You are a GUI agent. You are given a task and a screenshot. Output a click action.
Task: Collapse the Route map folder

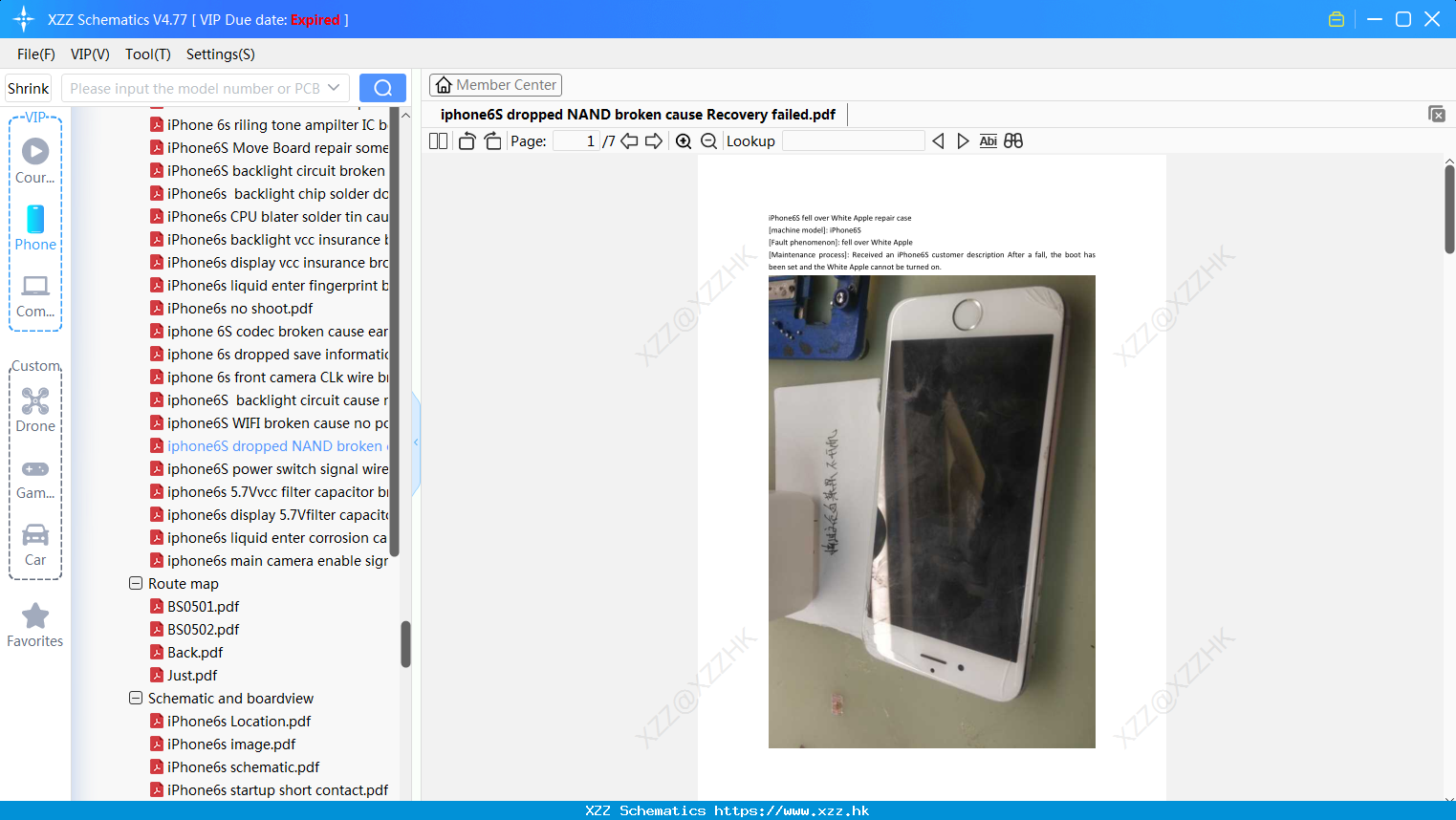pos(136,583)
